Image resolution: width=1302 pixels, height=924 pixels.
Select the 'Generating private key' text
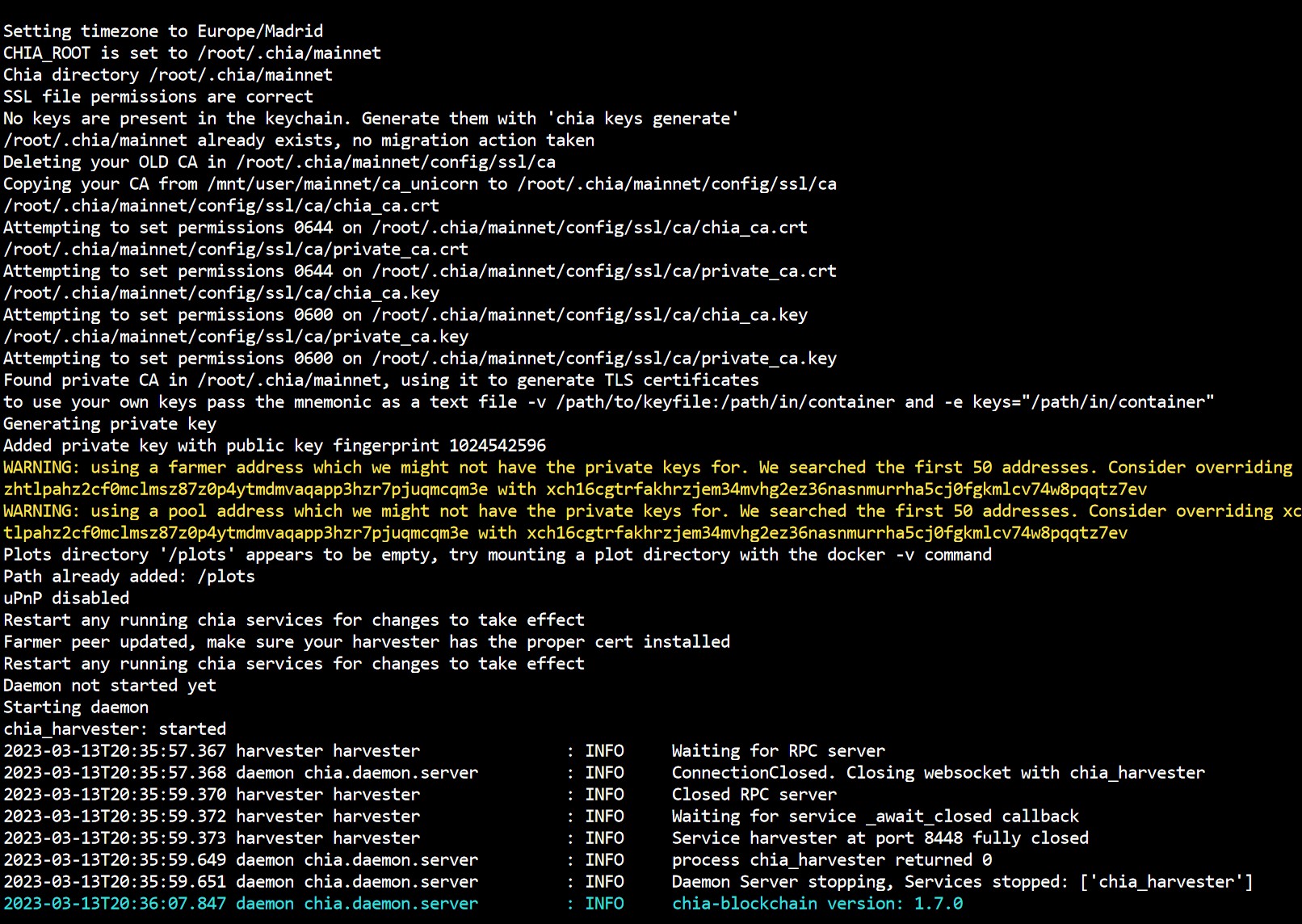[107, 423]
